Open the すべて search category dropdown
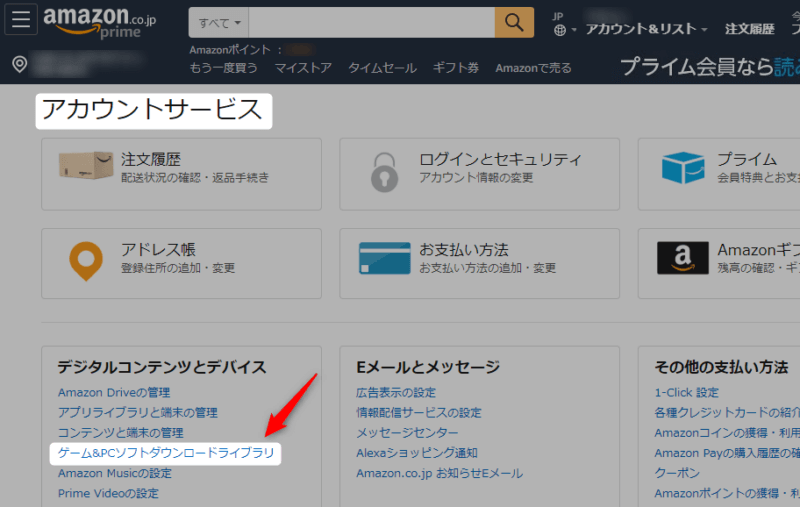Viewport: 800px width, 507px height. 219,22
